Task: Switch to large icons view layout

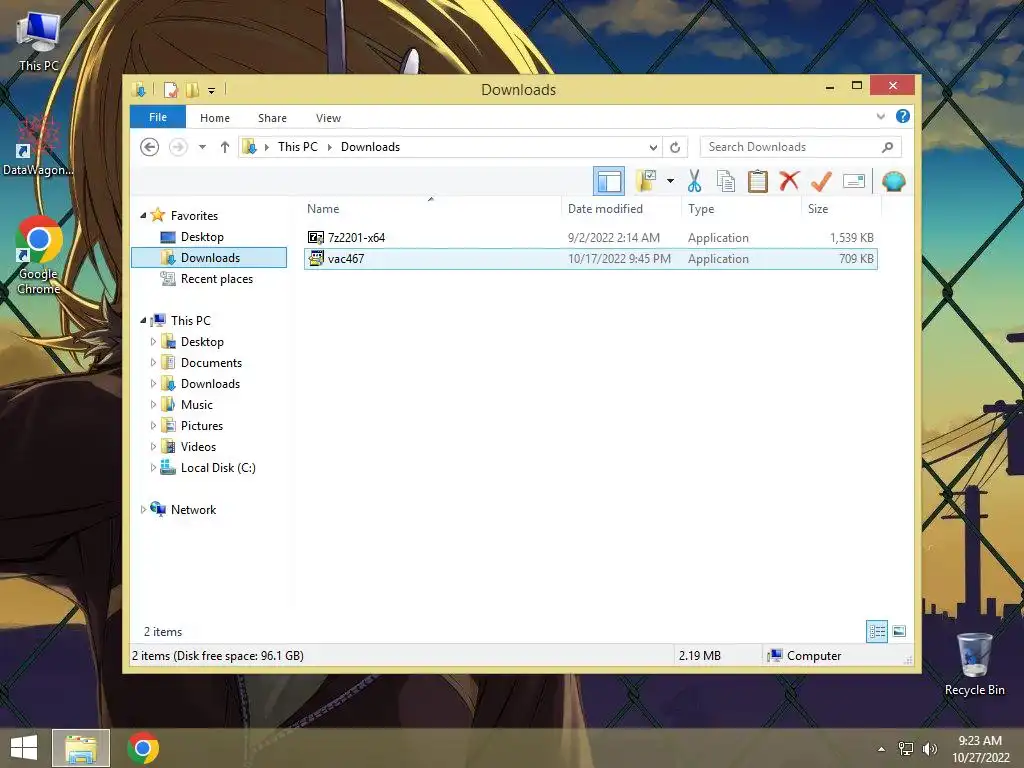Action: (x=899, y=631)
